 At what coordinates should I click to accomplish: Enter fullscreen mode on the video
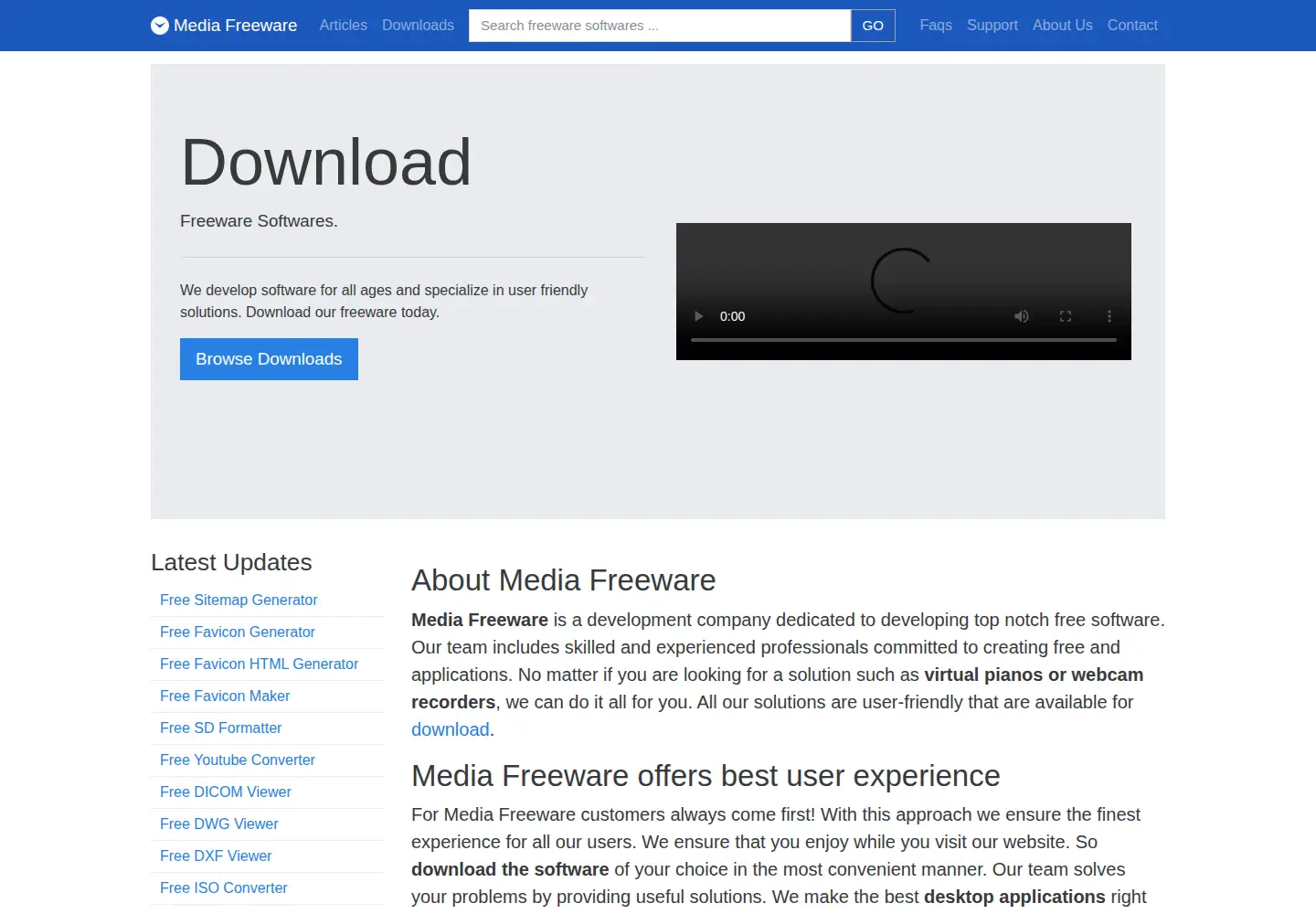click(1066, 316)
